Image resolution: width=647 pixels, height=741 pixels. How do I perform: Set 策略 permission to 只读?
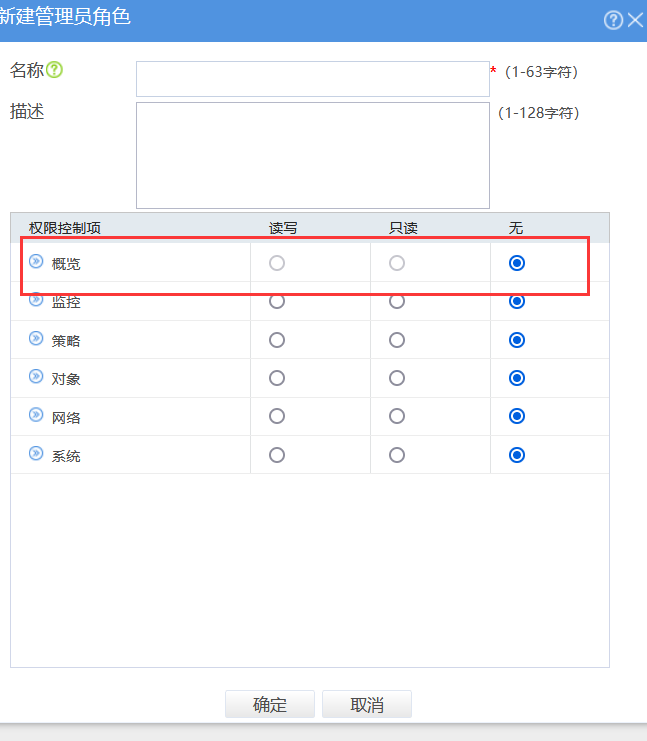pos(397,340)
